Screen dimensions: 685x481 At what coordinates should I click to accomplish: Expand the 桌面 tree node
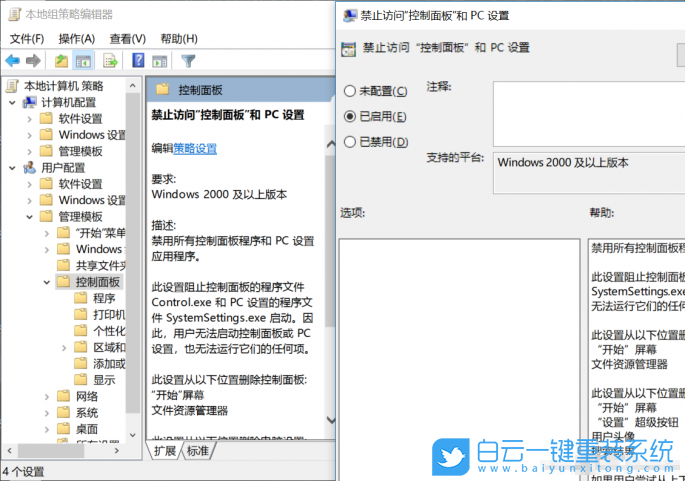click(47, 429)
